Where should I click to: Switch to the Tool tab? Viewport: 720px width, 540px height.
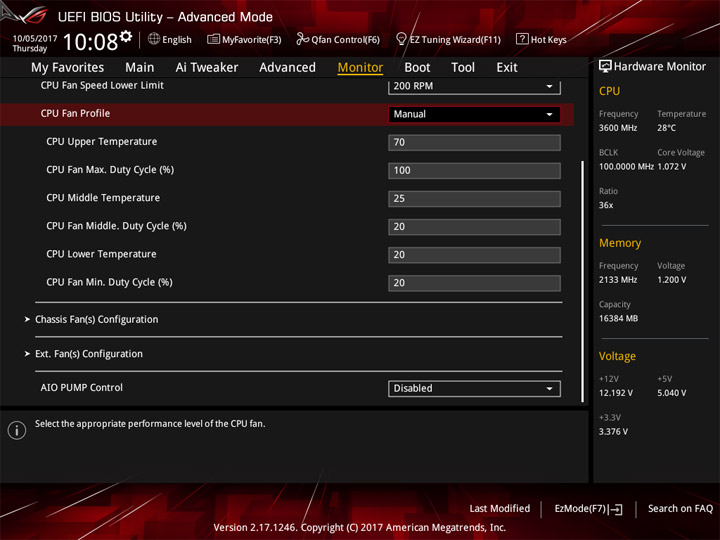click(463, 68)
